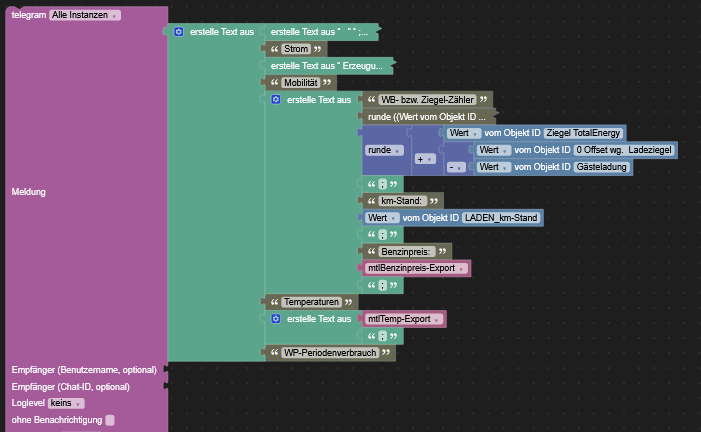This screenshot has height=432, width=701.
Task: Edit the 'WP-Periodenverbrauch' text field
Action: click(330, 353)
